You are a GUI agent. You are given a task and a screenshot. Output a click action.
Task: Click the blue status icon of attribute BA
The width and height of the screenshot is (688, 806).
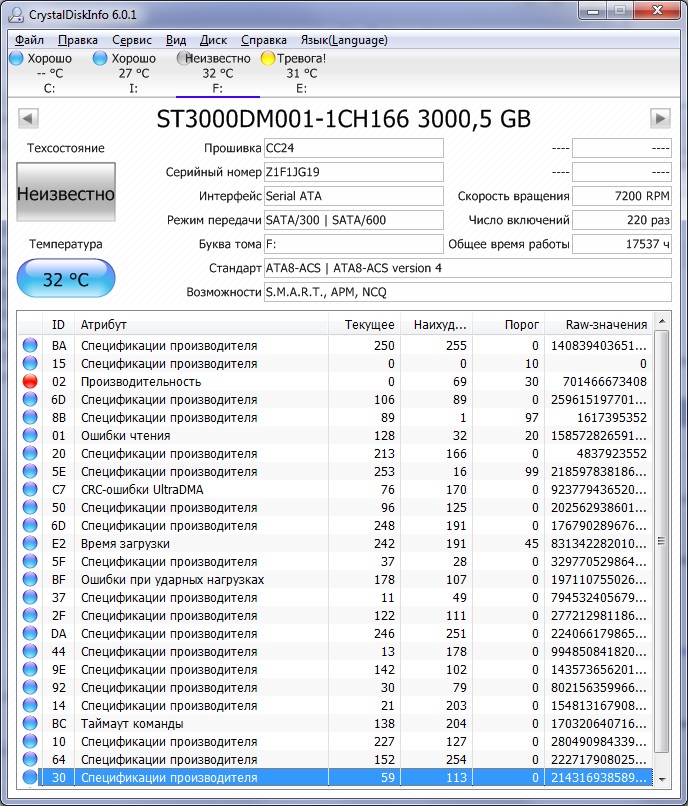point(30,345)
